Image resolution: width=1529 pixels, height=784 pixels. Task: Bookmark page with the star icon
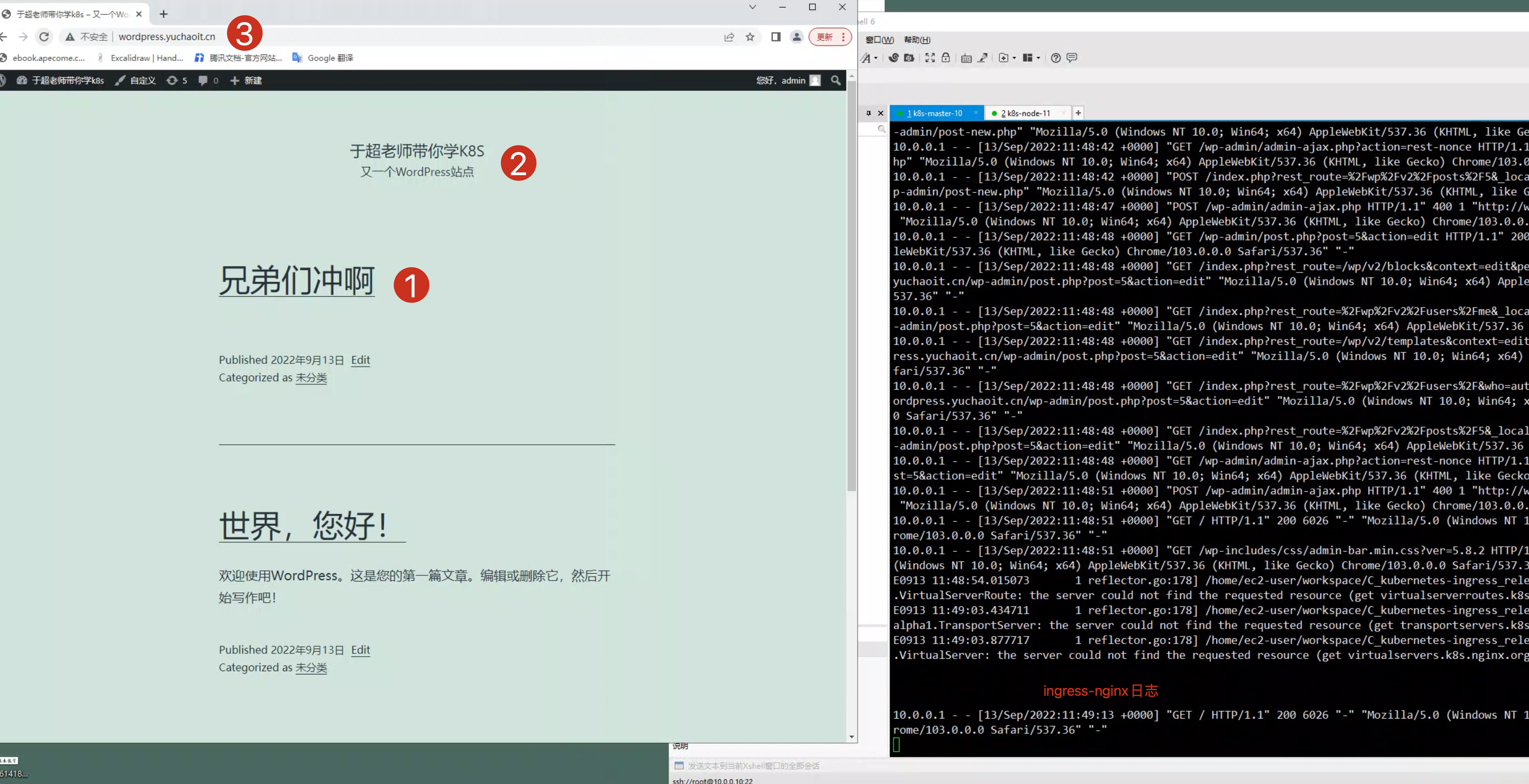click(750, 37)
